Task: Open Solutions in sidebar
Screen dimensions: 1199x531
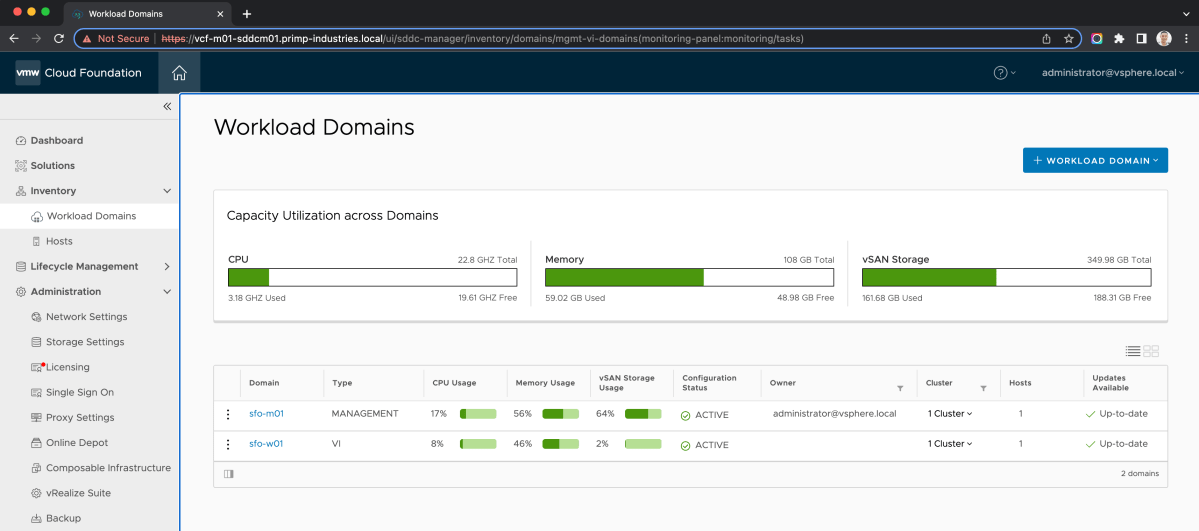Action: tap(53, 166)
